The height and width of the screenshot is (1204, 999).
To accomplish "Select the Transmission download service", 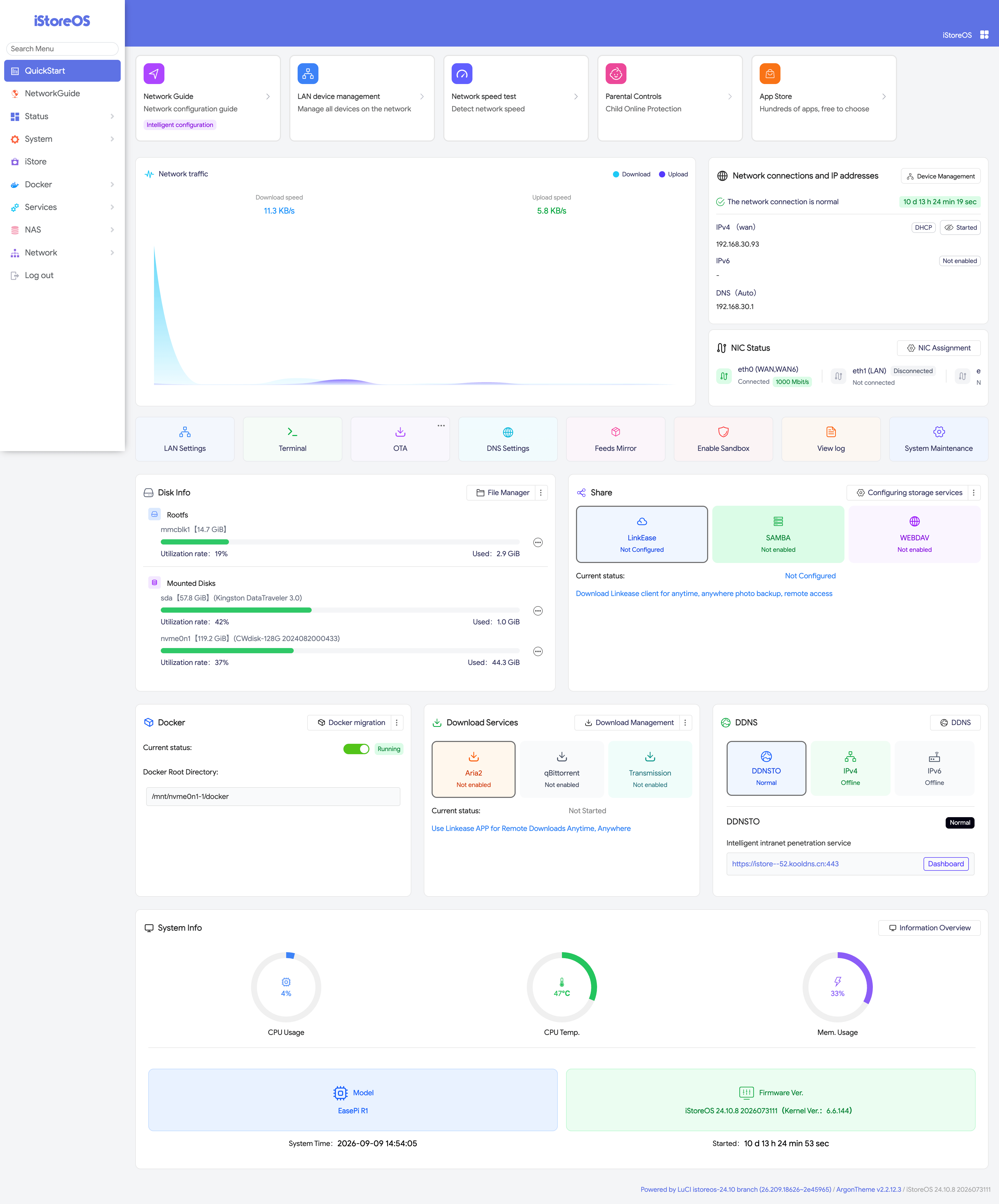I will coord(650,770).
